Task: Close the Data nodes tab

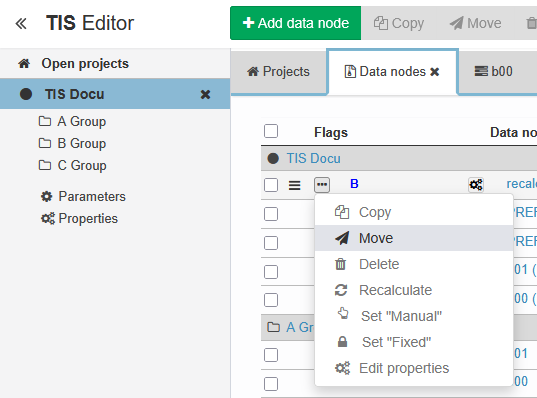Action: click(435, 72)
